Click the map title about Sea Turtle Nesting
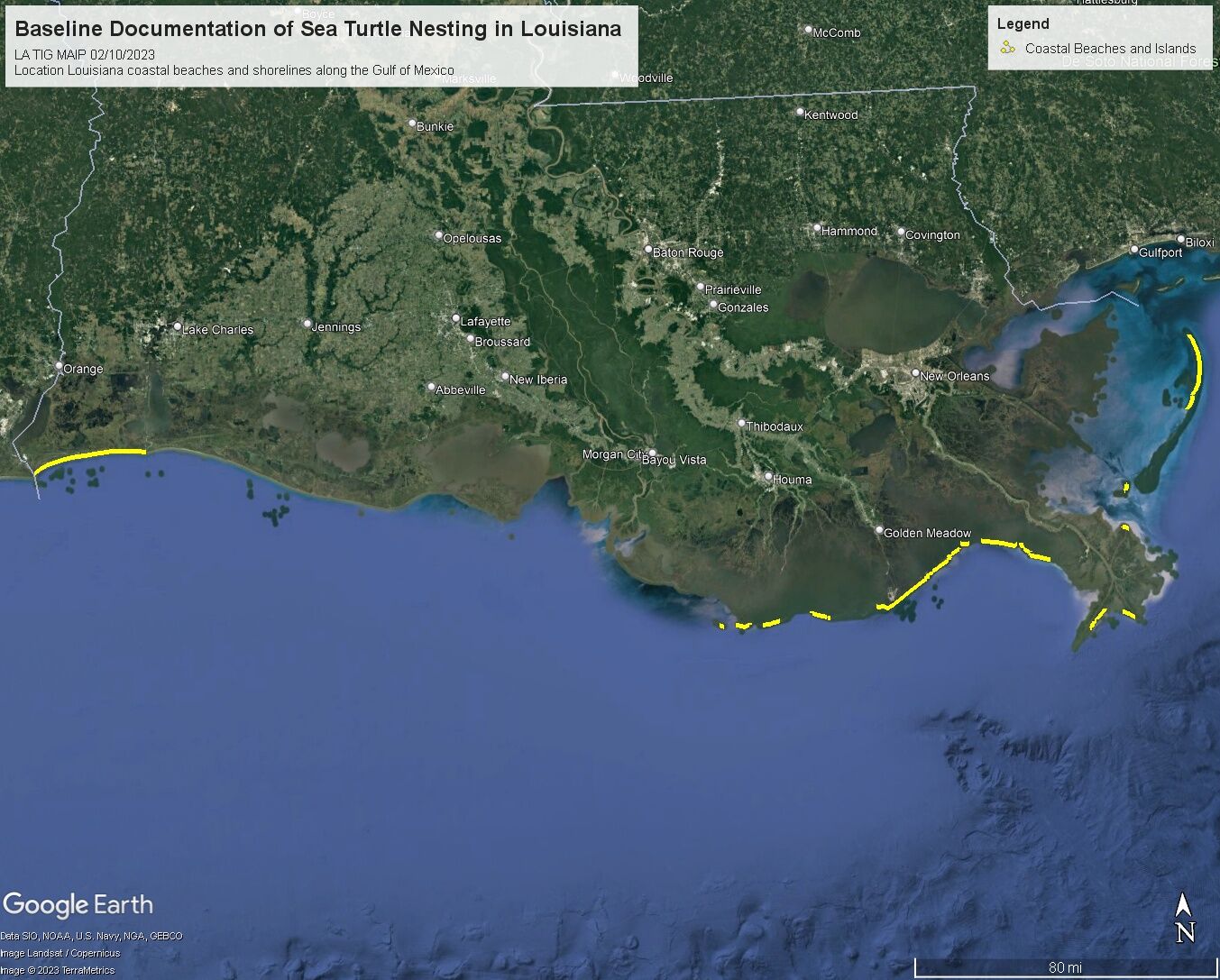 coord(318,29)
